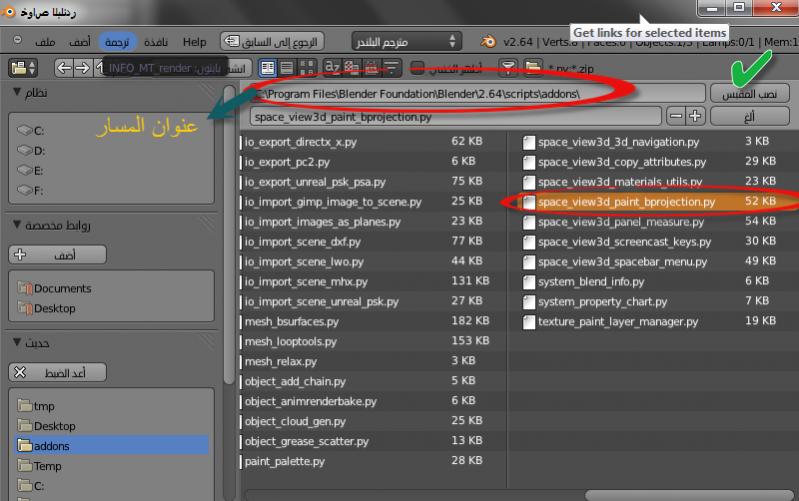
Task: Click the نصب المقبس install button
Action: coord(750,94)
